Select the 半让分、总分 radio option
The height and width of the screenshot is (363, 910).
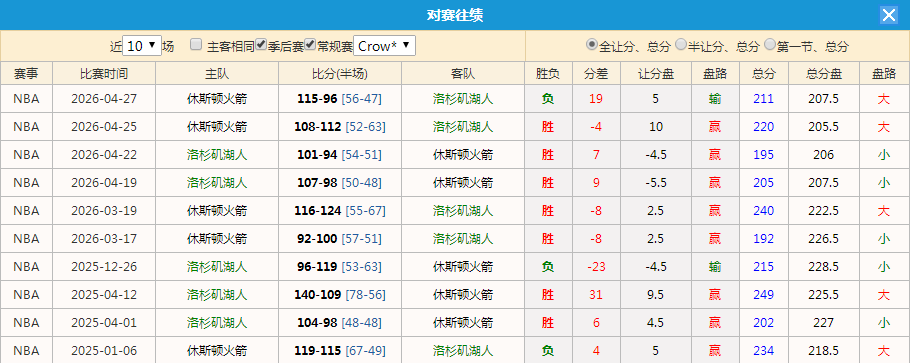(681, 44)
